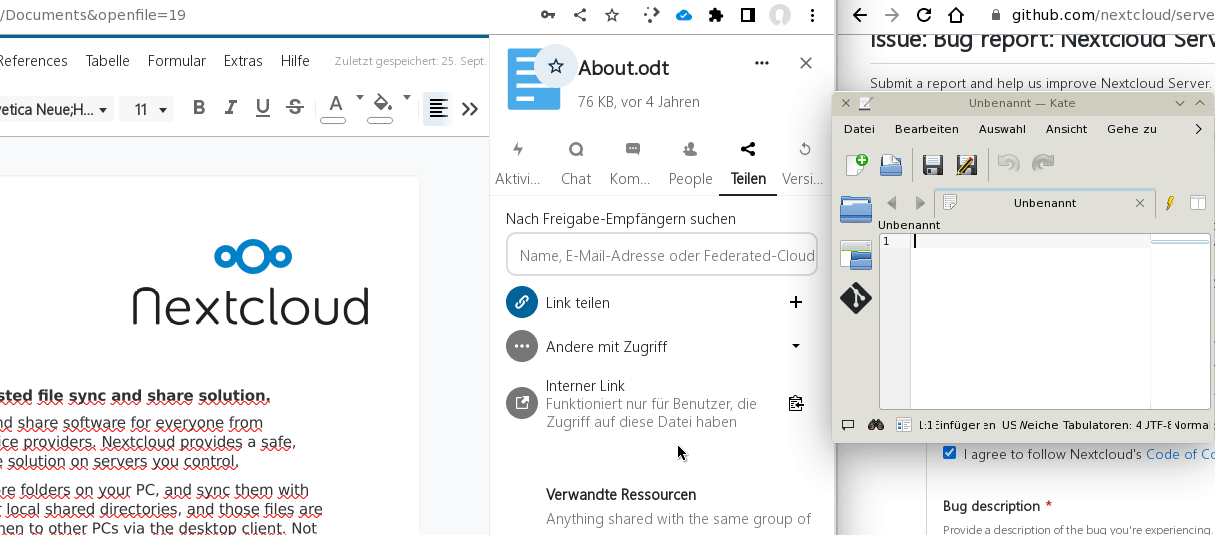Reload the GitHub page
The height and width of the screenshot is (535, 1215).
(924, 15)
